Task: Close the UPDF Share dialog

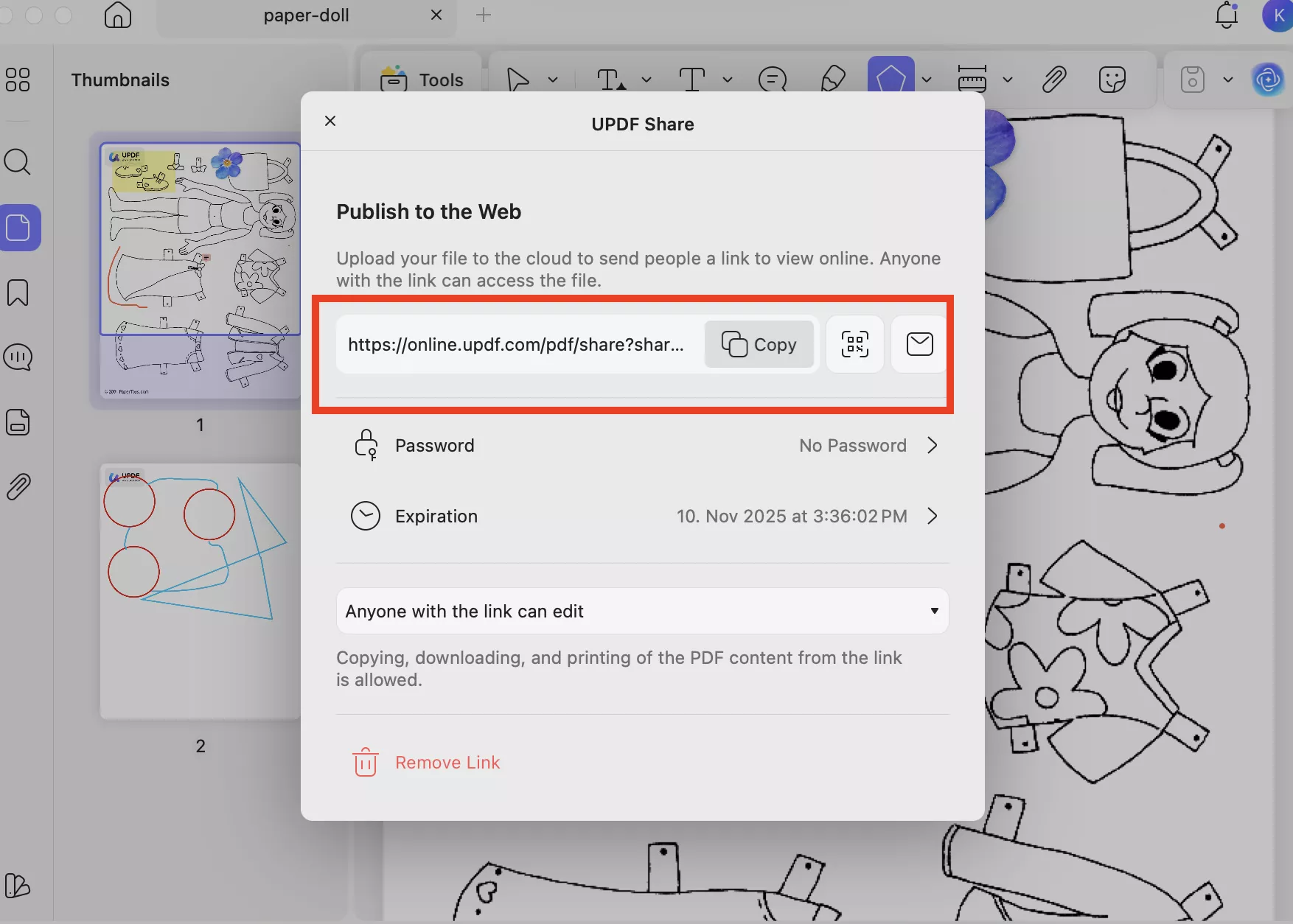Action: click(330, 121)
